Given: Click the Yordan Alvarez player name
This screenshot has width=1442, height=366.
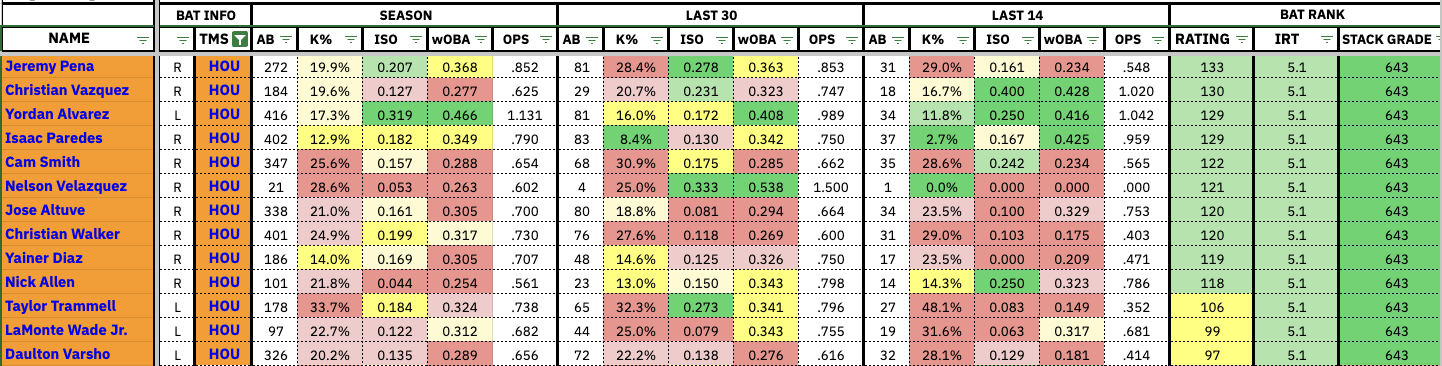Looking at the screenshot, I should pos(57,114).
